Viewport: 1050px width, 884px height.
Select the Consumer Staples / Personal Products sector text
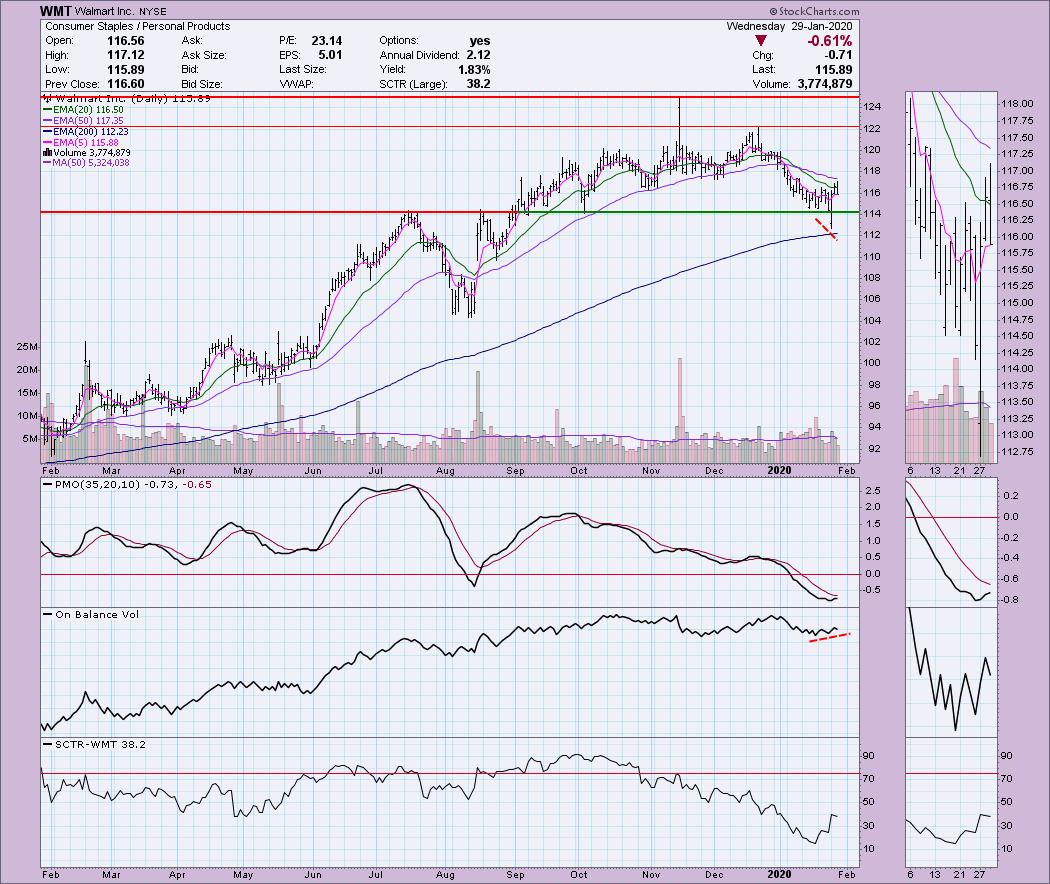[138, 26]
